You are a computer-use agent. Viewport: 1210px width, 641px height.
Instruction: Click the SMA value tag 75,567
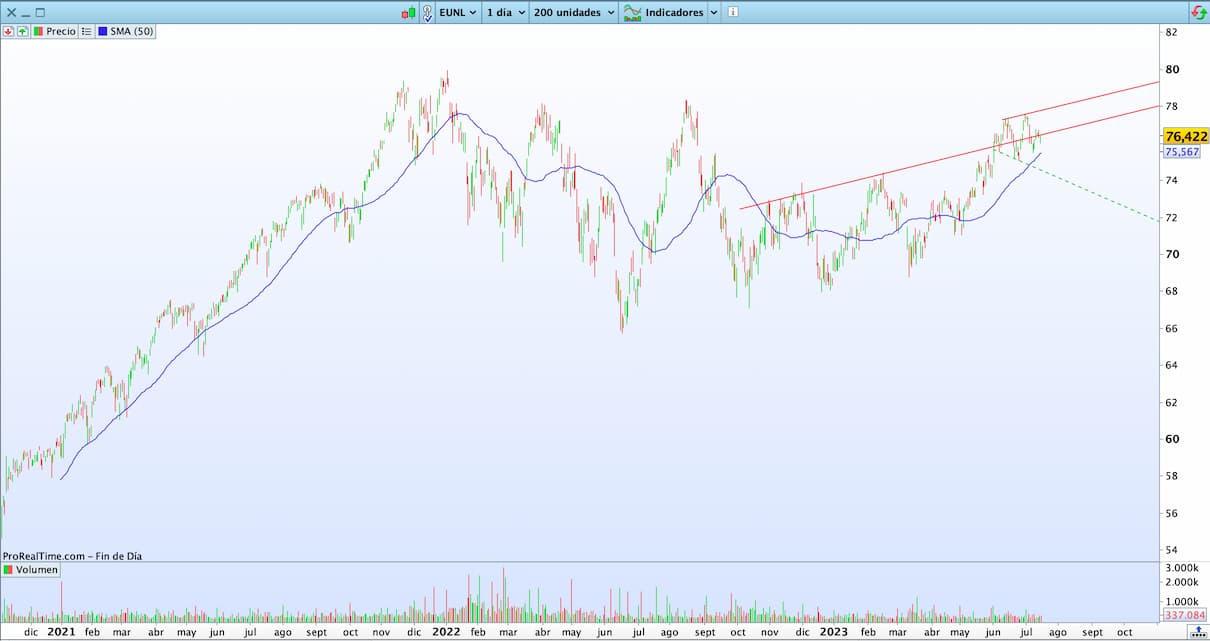pos(1182,152)
